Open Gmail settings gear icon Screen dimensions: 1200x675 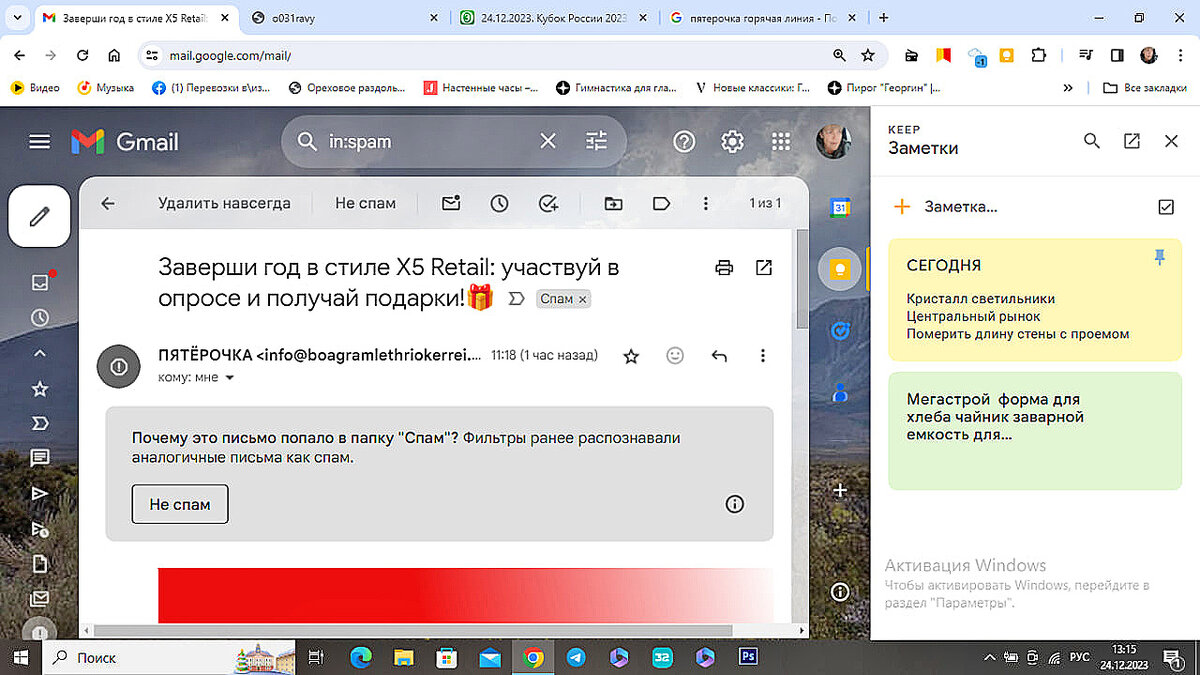tap(733, 141)
